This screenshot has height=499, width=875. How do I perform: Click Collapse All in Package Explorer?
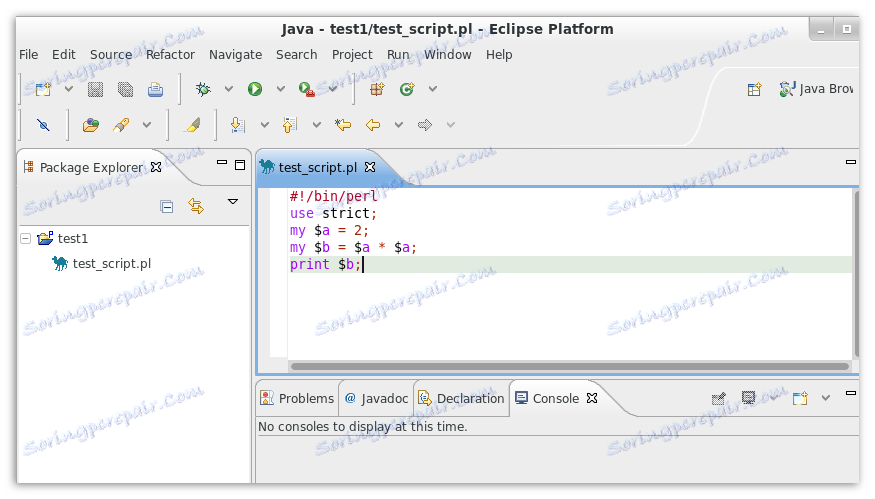[x=166, y=207]
